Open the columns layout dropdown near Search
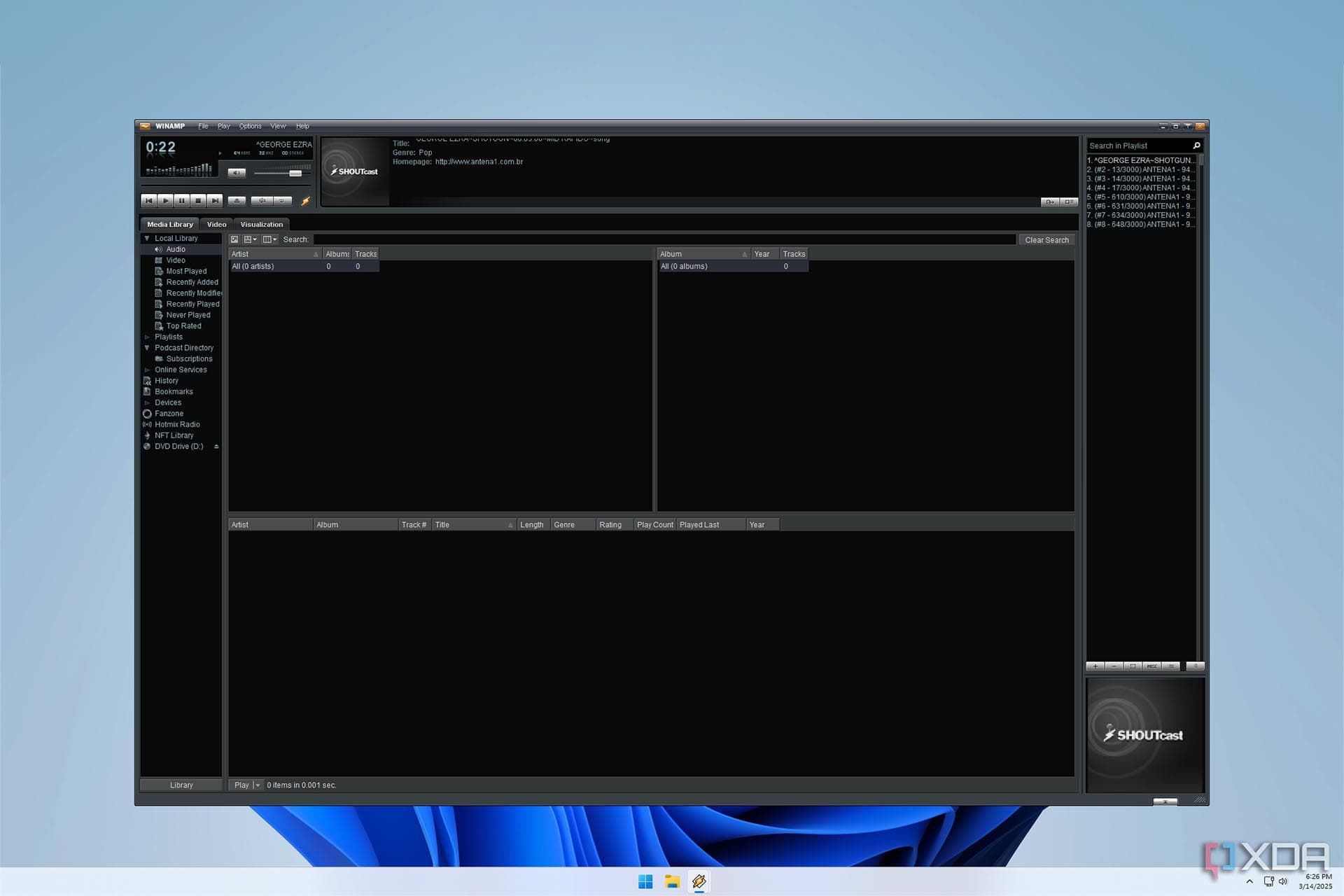This screenshot has height=896, width=1344. click(x=269, y=239)
